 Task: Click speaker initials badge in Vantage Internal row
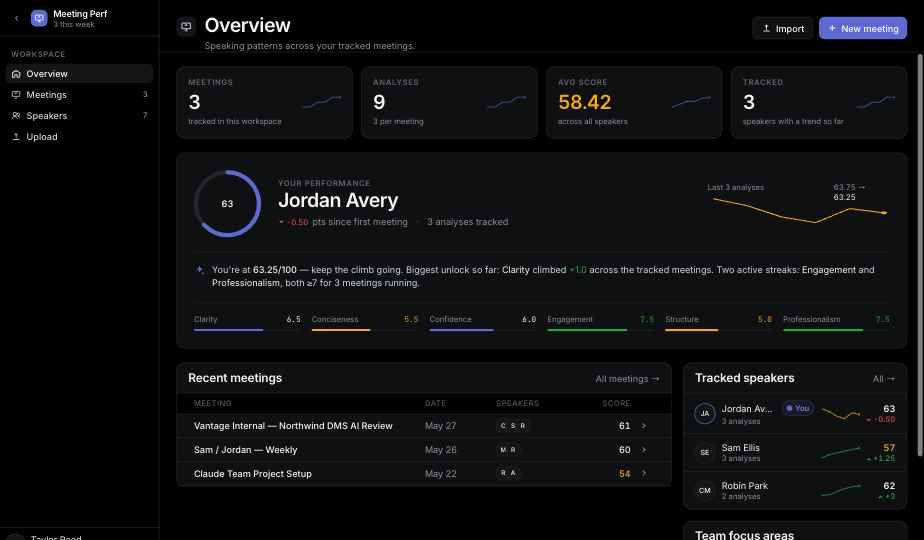click(x=513, y=426)
